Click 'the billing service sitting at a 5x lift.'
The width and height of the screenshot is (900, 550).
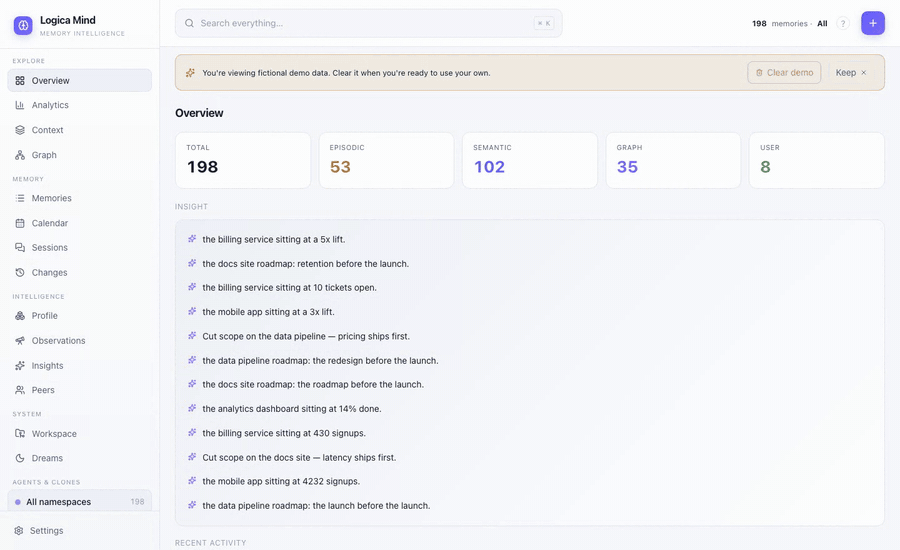tap(274, 239)
